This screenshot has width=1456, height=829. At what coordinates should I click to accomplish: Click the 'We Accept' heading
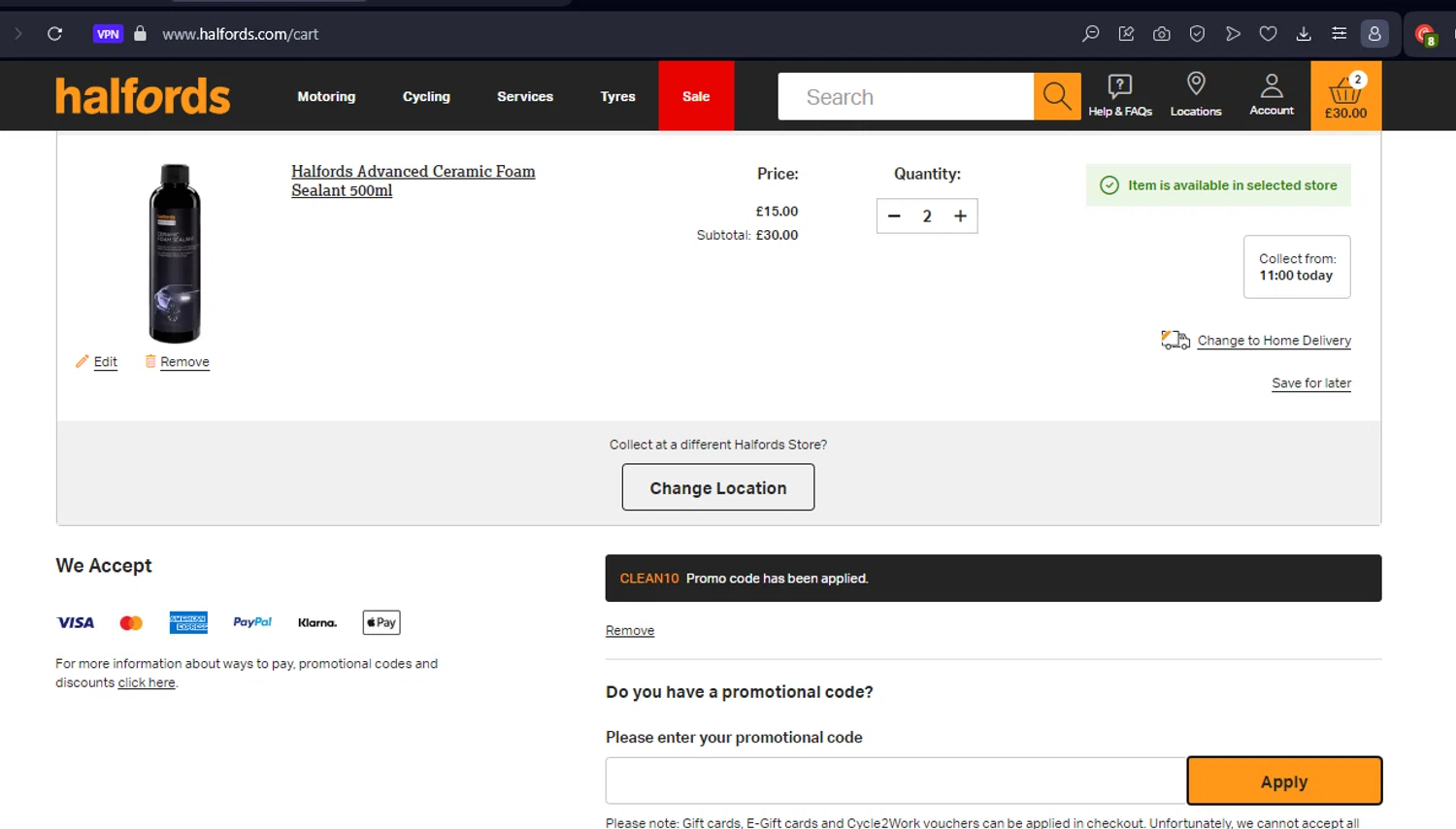pos(104,565)
